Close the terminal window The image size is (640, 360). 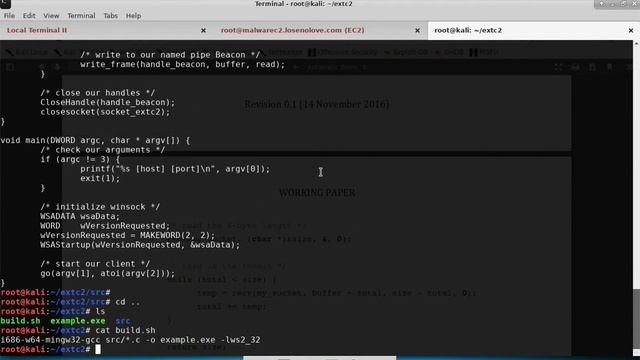[635, 4]
